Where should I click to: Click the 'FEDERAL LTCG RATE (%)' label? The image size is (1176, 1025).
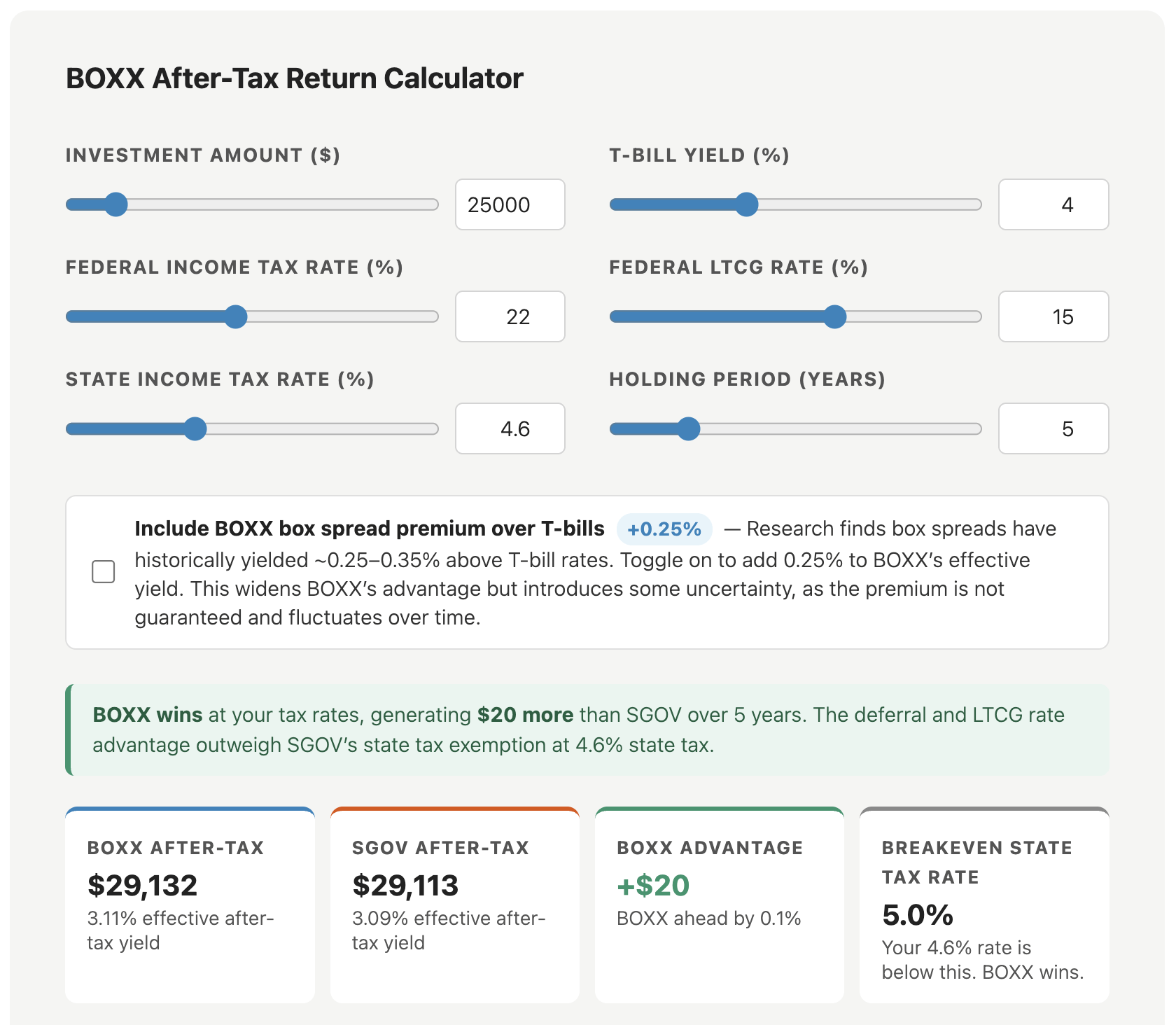coord(738,267)
